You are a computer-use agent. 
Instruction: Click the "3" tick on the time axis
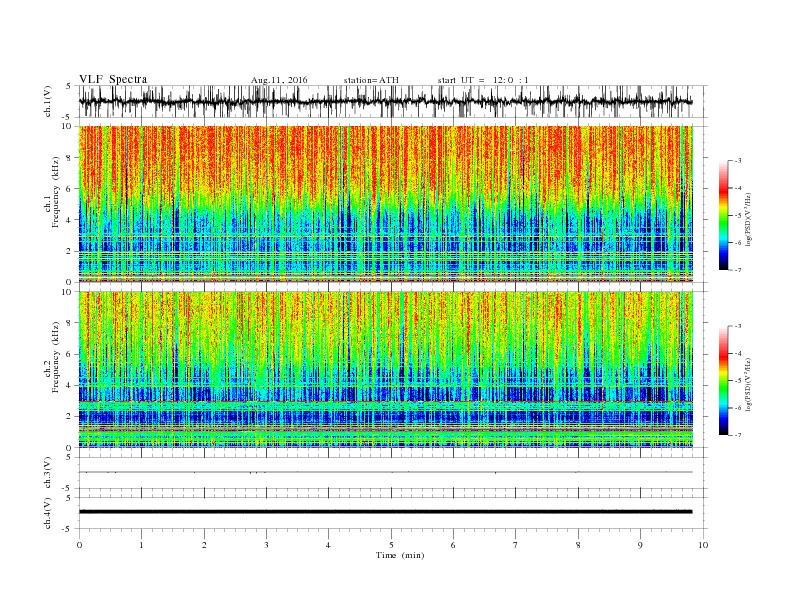pyautogui.click(x=266, y=545)
